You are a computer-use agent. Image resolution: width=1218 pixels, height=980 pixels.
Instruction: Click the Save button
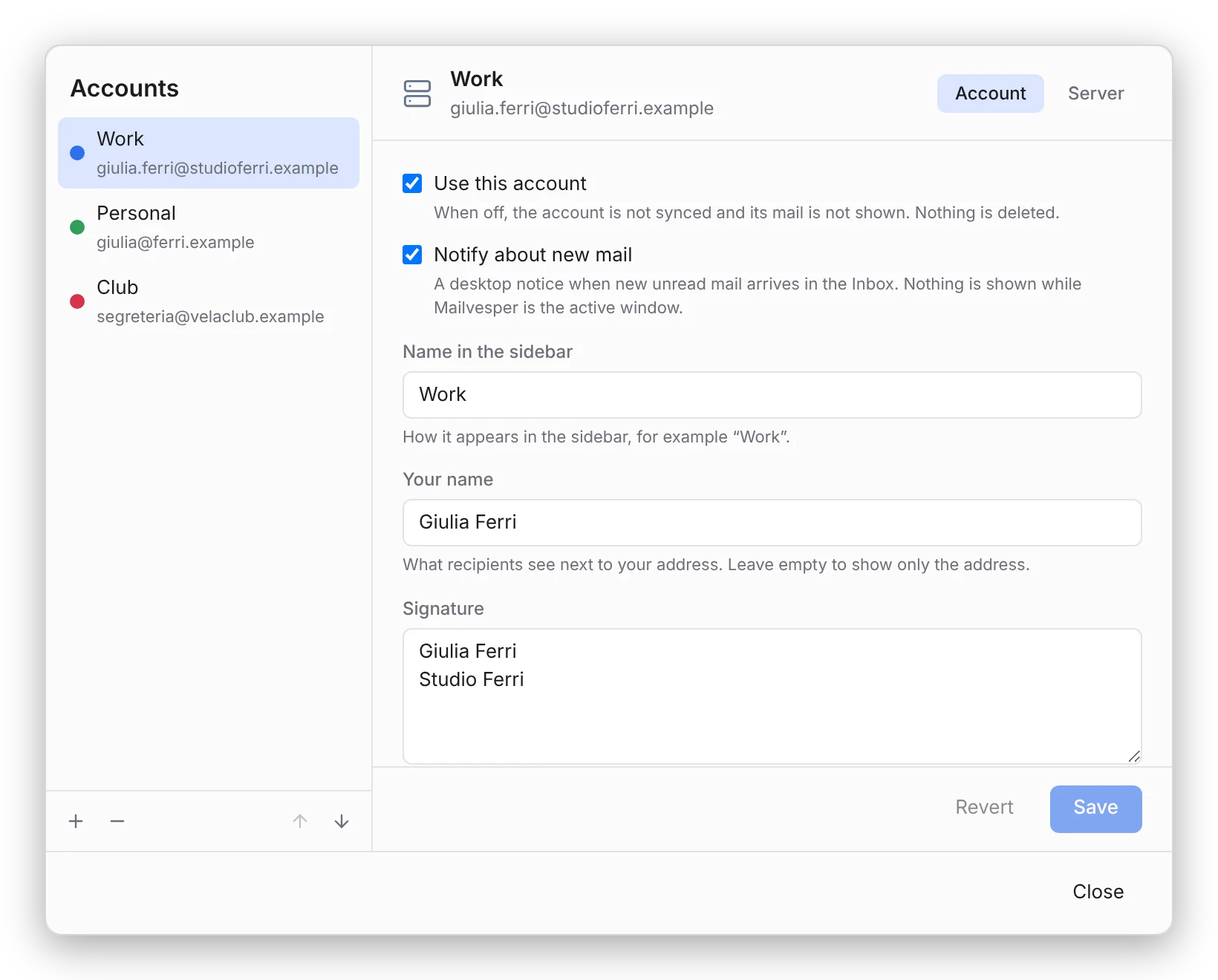pyautogui.click(x=1095, y=808)
